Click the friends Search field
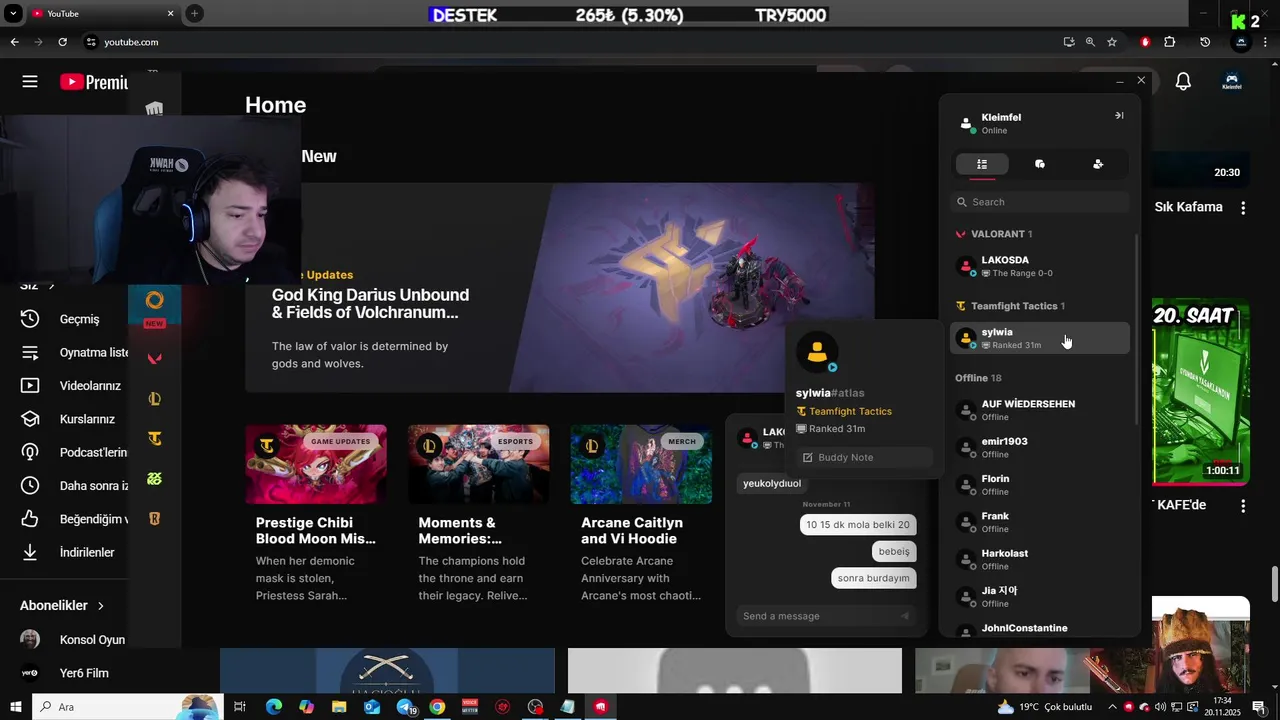 click(x=1040, y=202)
